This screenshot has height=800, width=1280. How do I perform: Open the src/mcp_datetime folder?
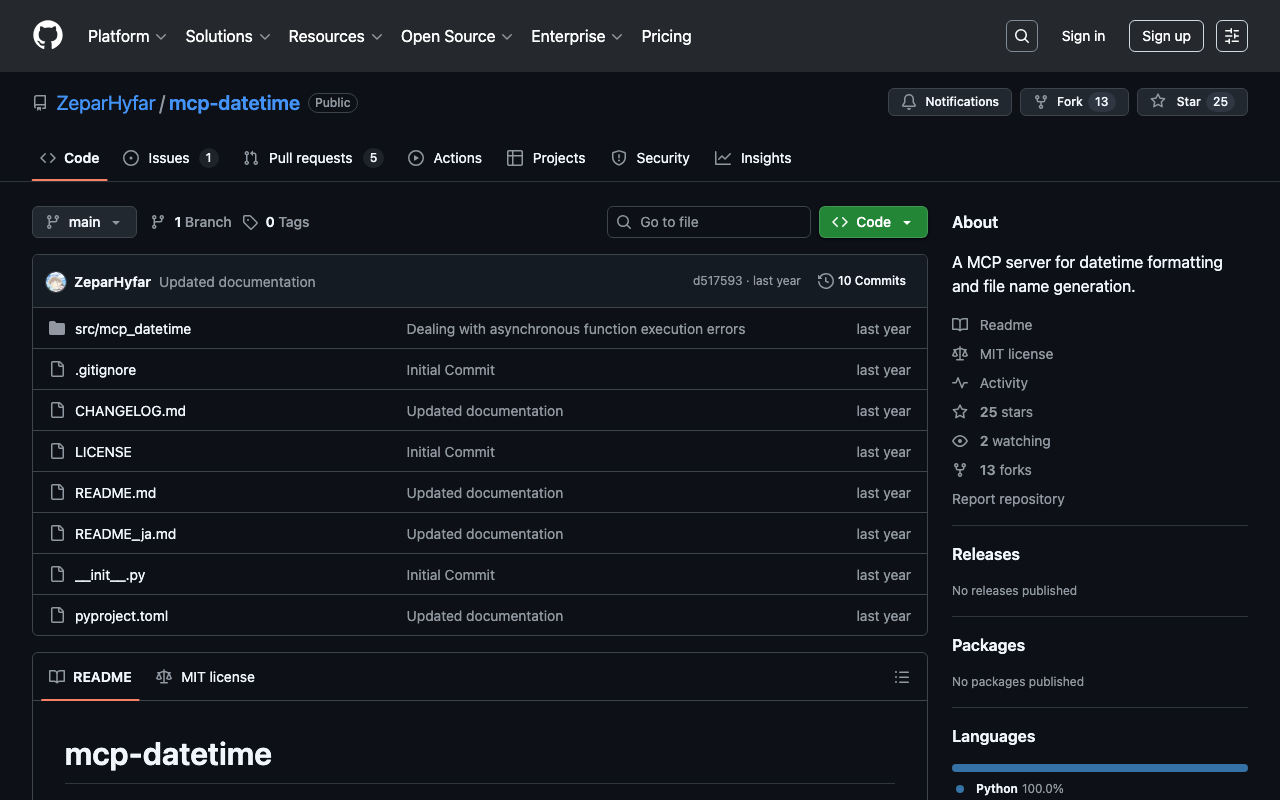coord(132,329)
